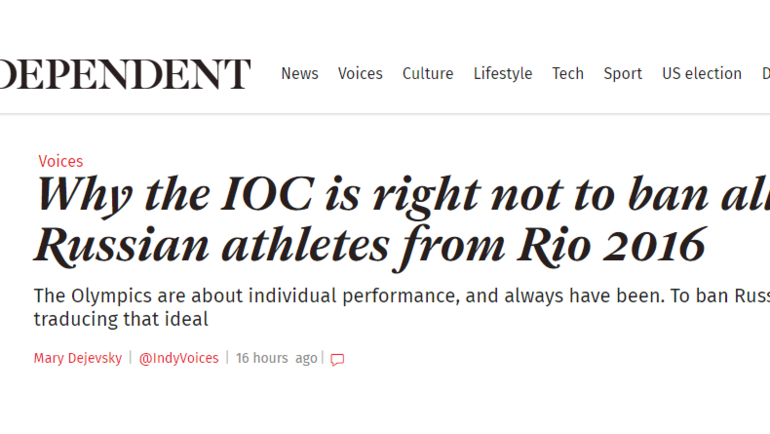Click the red Voices category label
This screenshot has height=434, width=770.
(x=60, y=161)
